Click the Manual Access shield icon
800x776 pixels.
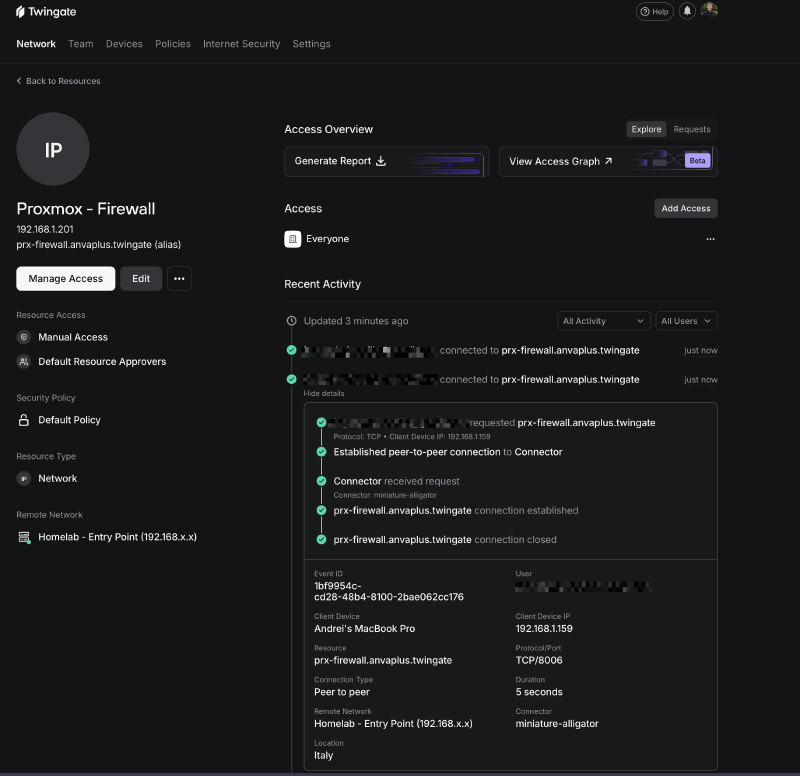click(23, 337)
